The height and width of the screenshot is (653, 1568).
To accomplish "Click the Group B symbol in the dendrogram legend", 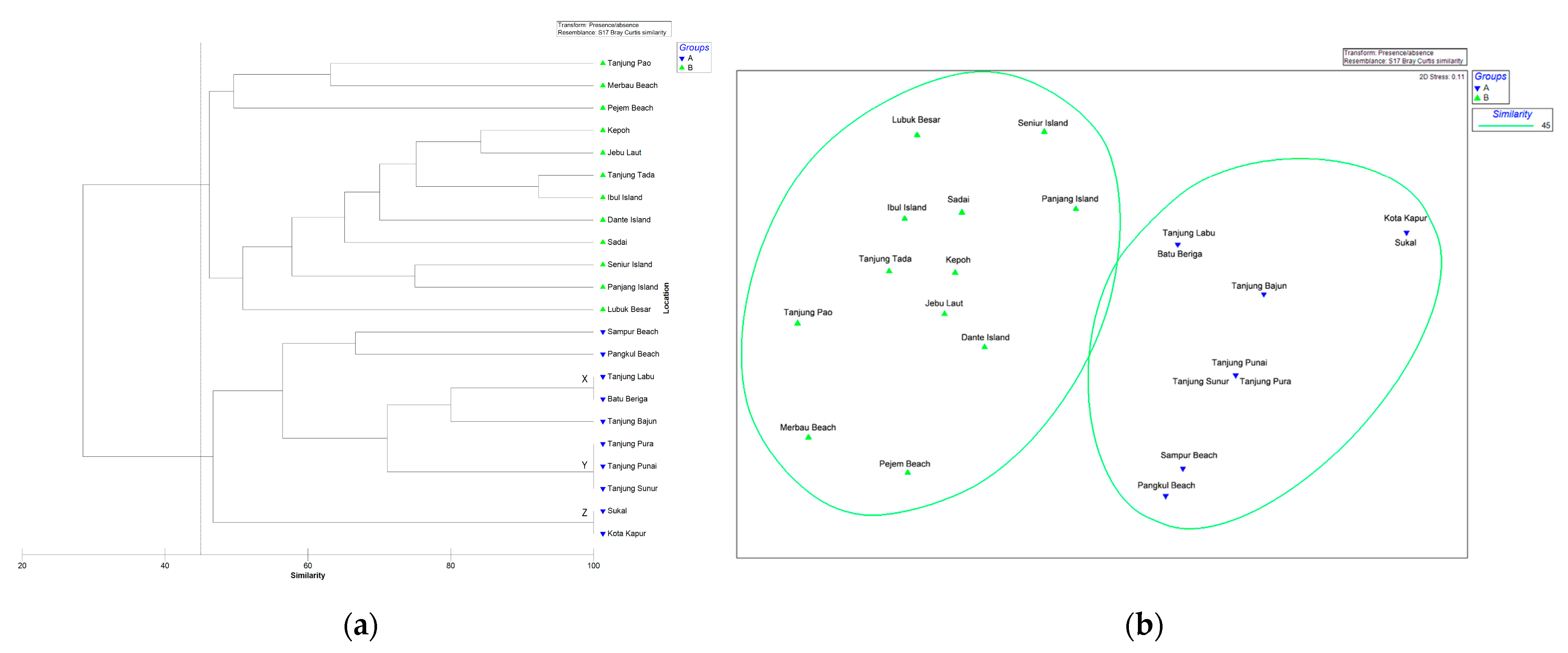I will 682,68.
